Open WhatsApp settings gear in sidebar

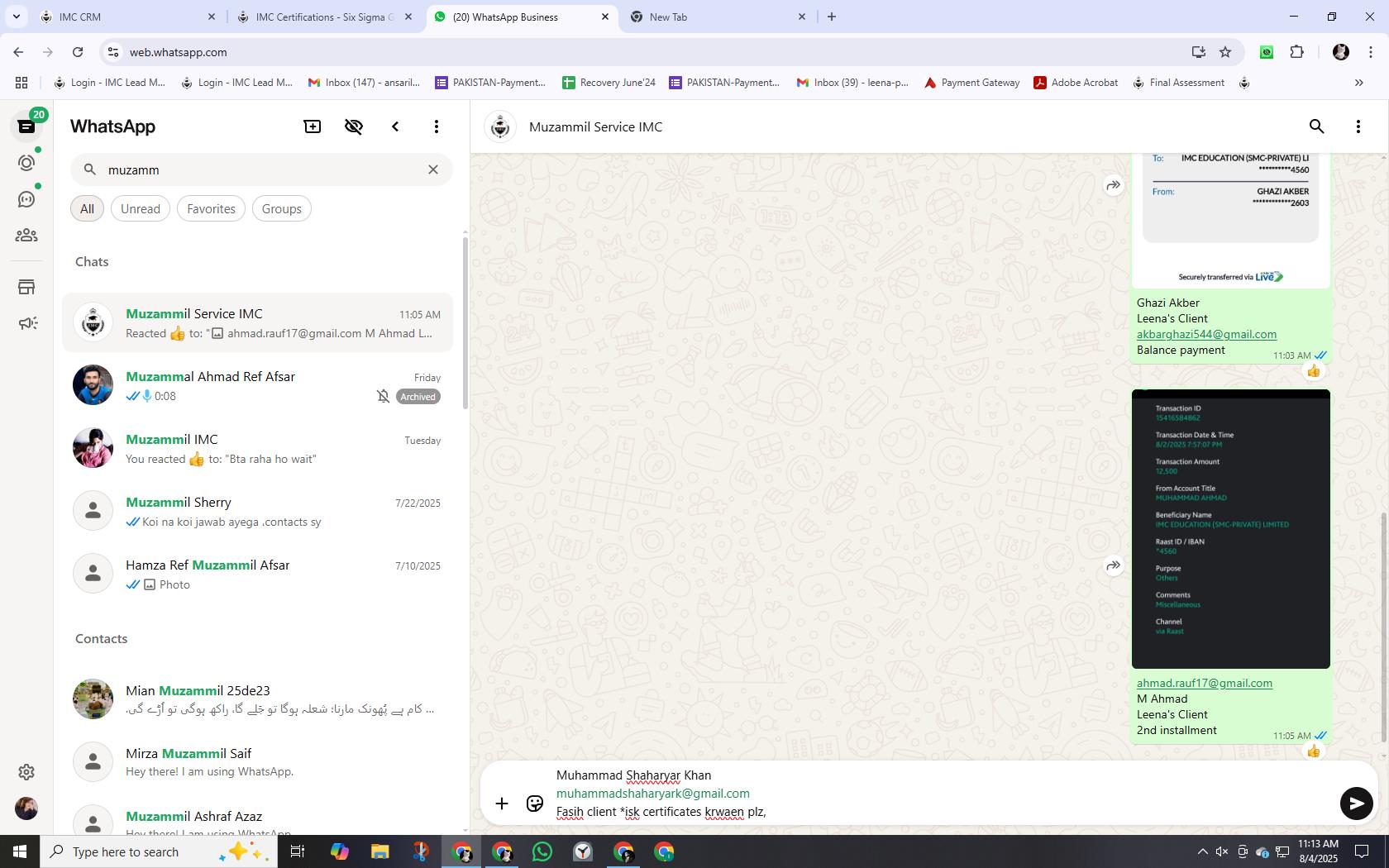coord(26,771)
